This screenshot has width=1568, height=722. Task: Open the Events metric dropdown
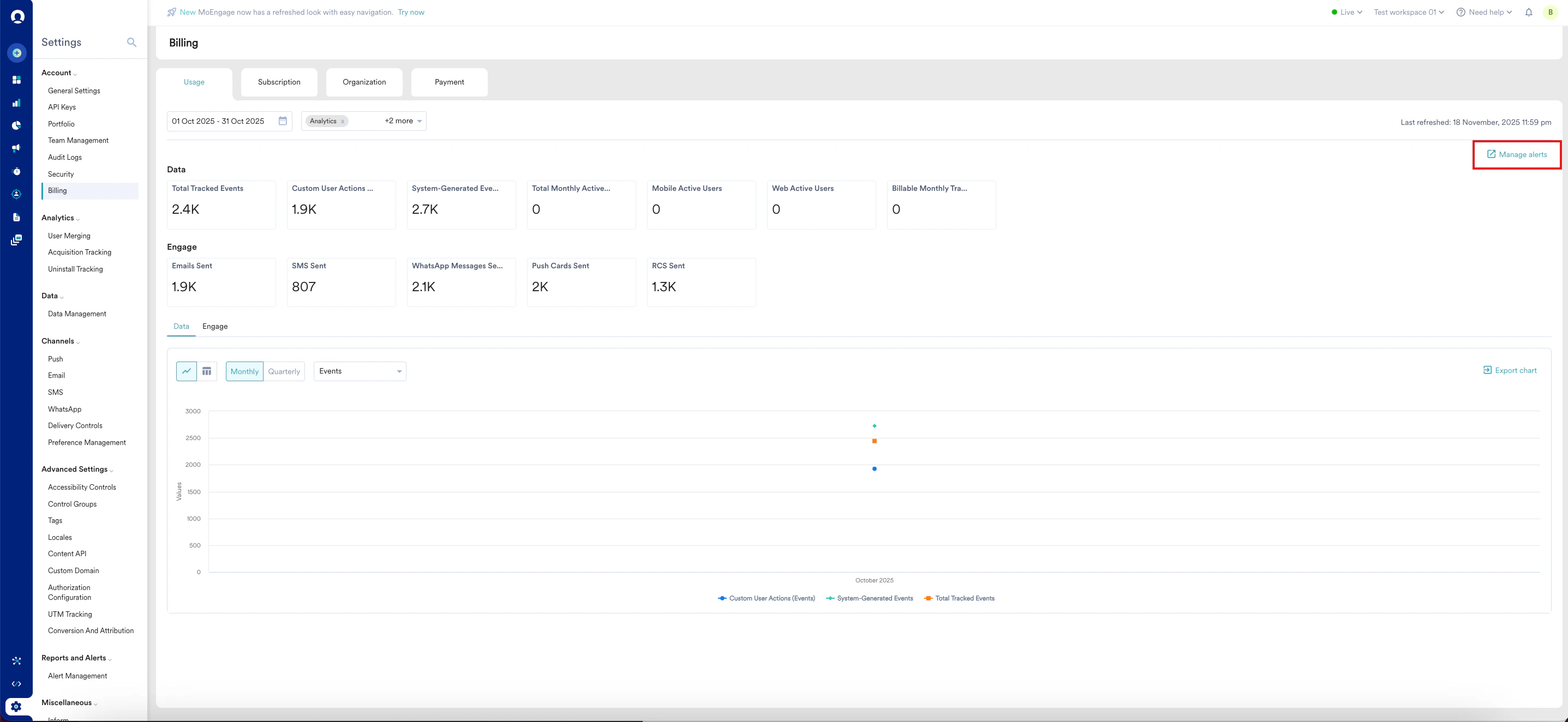pyautogui.click(x=360, y=371)
